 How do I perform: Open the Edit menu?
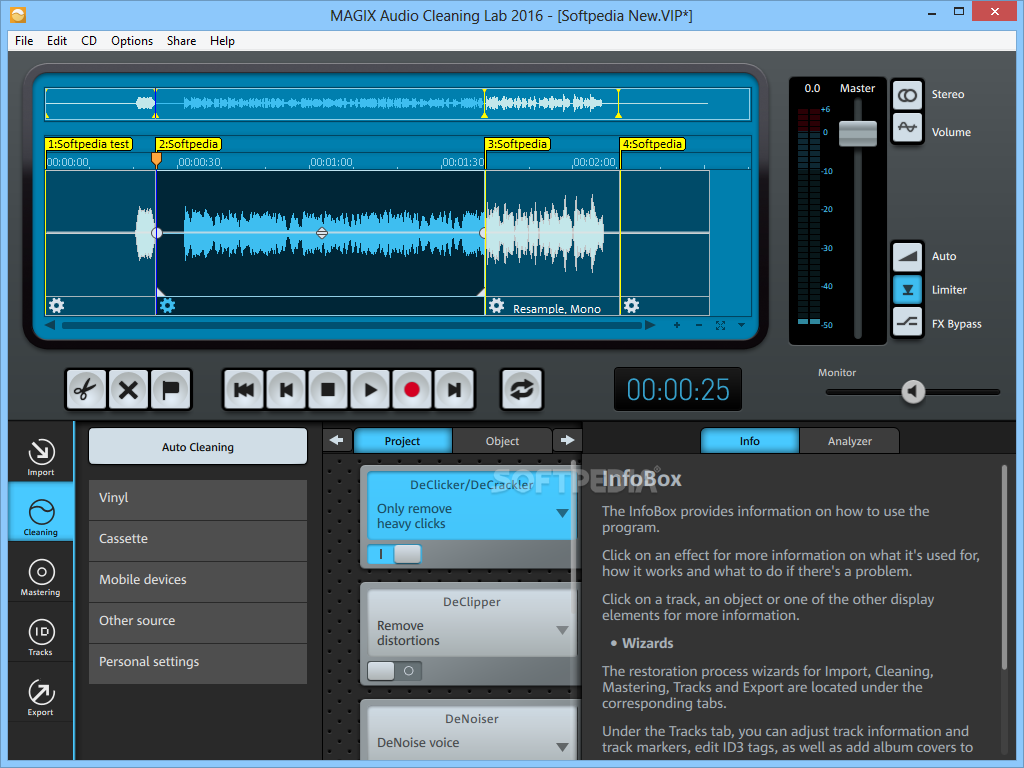57,40
